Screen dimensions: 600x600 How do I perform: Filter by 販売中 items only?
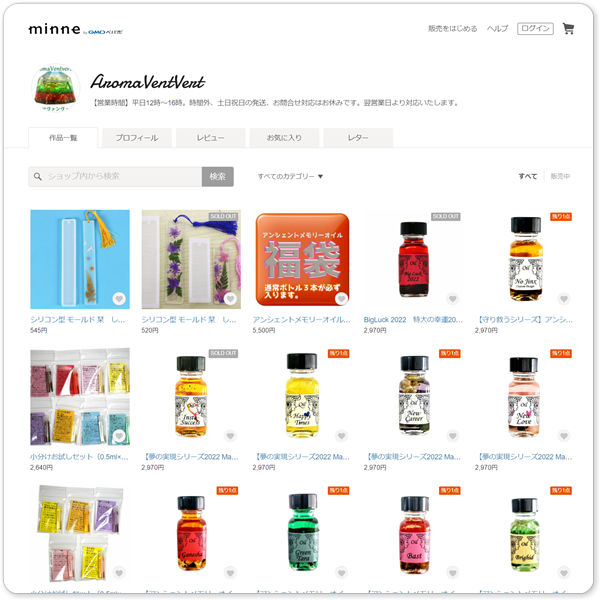point(560,176)
